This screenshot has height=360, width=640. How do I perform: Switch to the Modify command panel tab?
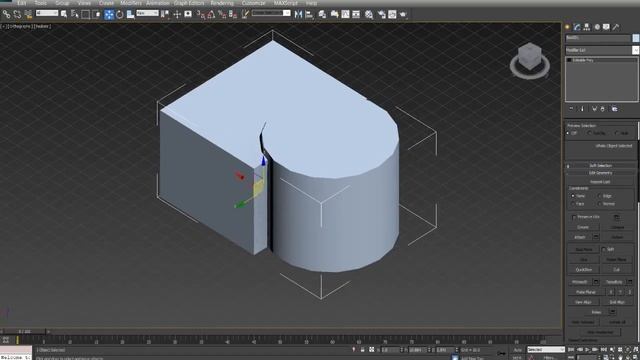[x=577, y=27]
